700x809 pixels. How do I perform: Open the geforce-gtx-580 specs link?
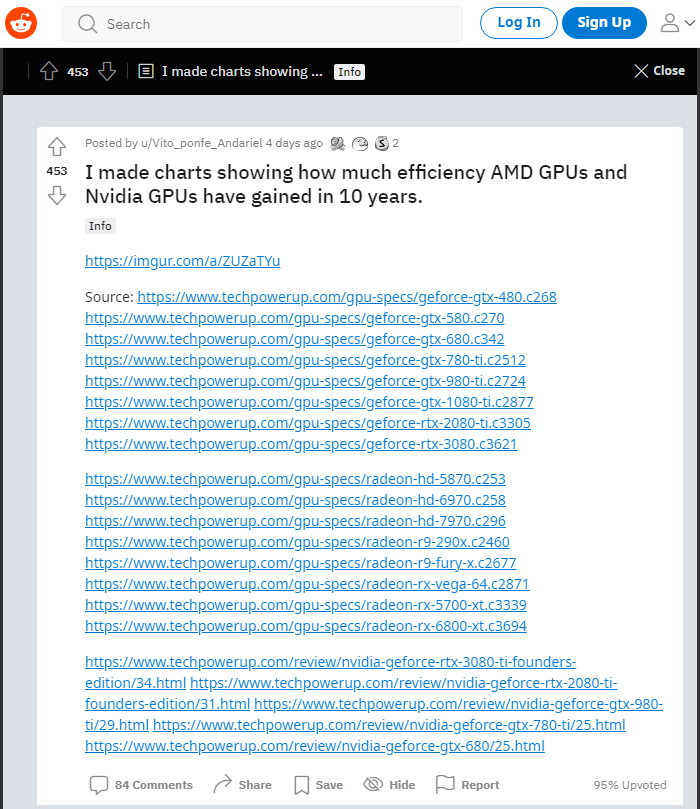295,318
